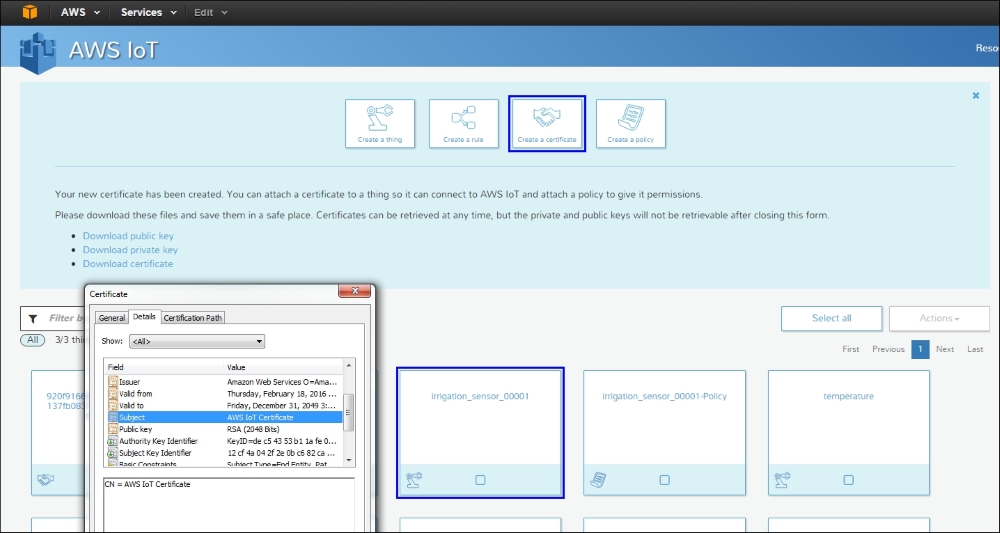This screenshot has height=533, width=1000.
Task: Go to the Last page
Action: (x=975, y=349)
